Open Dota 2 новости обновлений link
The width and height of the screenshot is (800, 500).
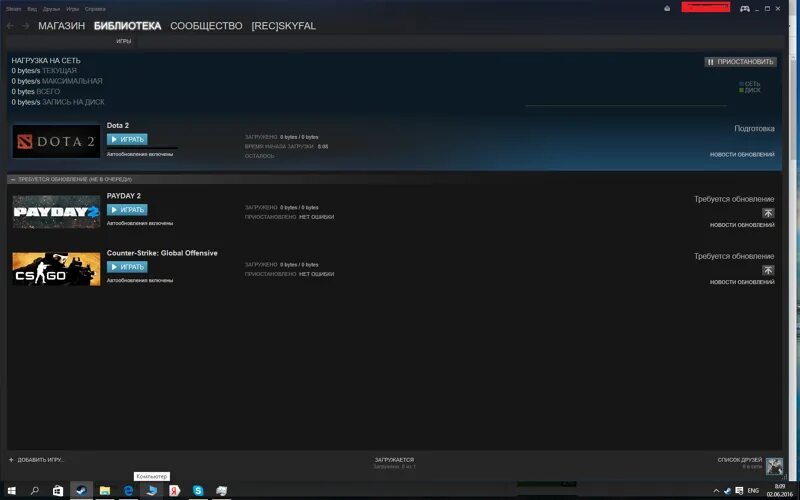742,154
